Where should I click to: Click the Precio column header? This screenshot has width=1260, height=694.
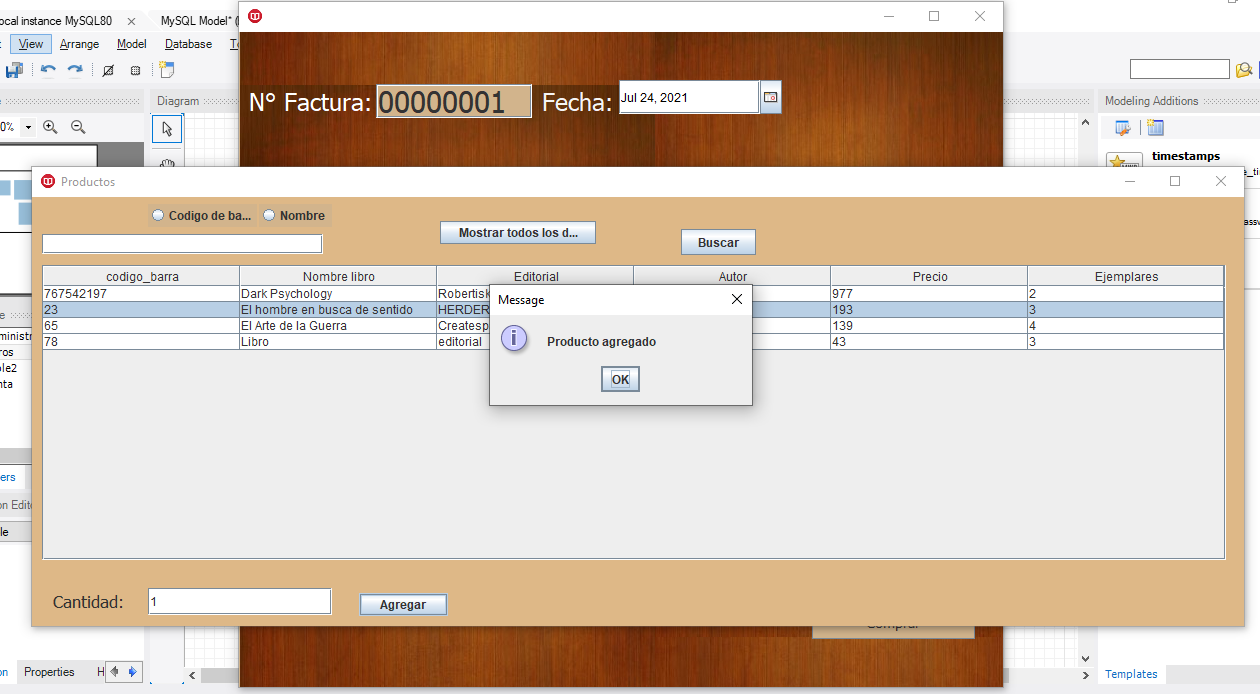coord(929,276)
